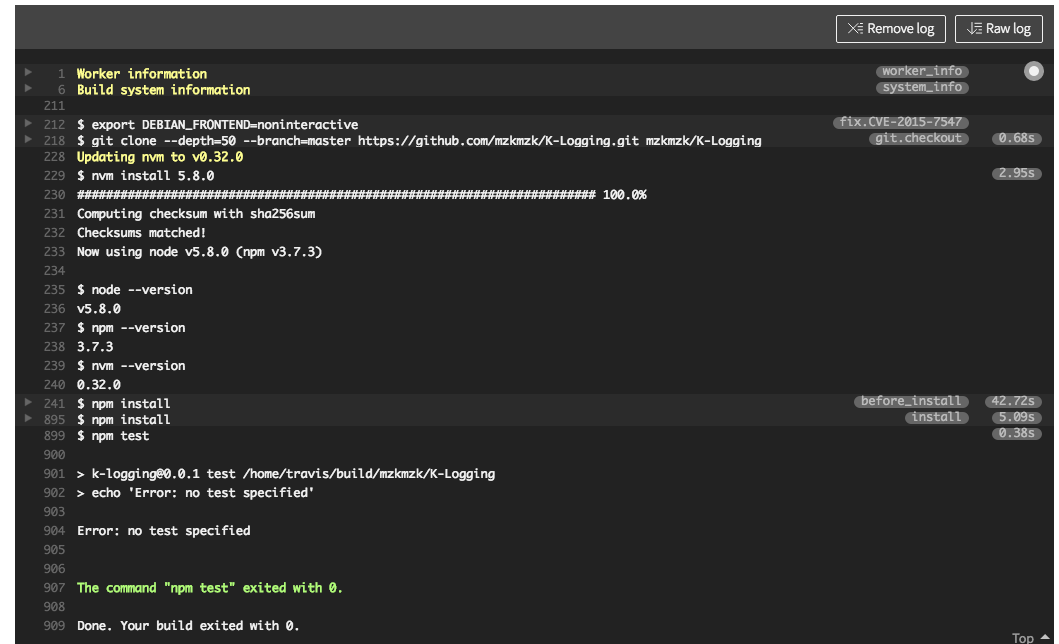Expand the git clone fold arrow

(29, 140)
